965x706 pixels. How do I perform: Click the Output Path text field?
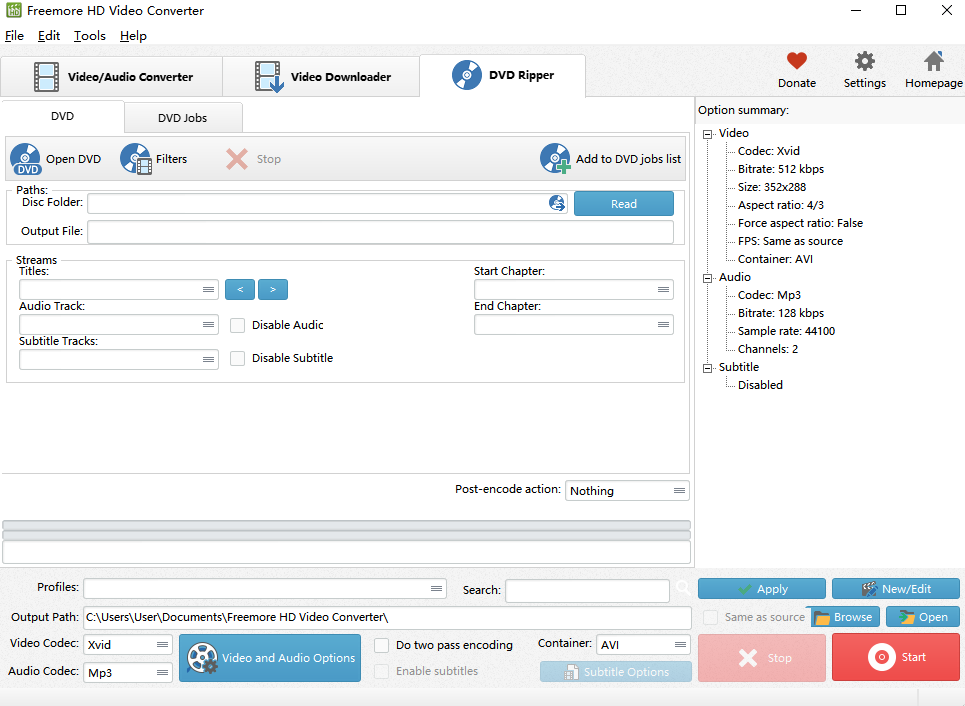[387, 617]
